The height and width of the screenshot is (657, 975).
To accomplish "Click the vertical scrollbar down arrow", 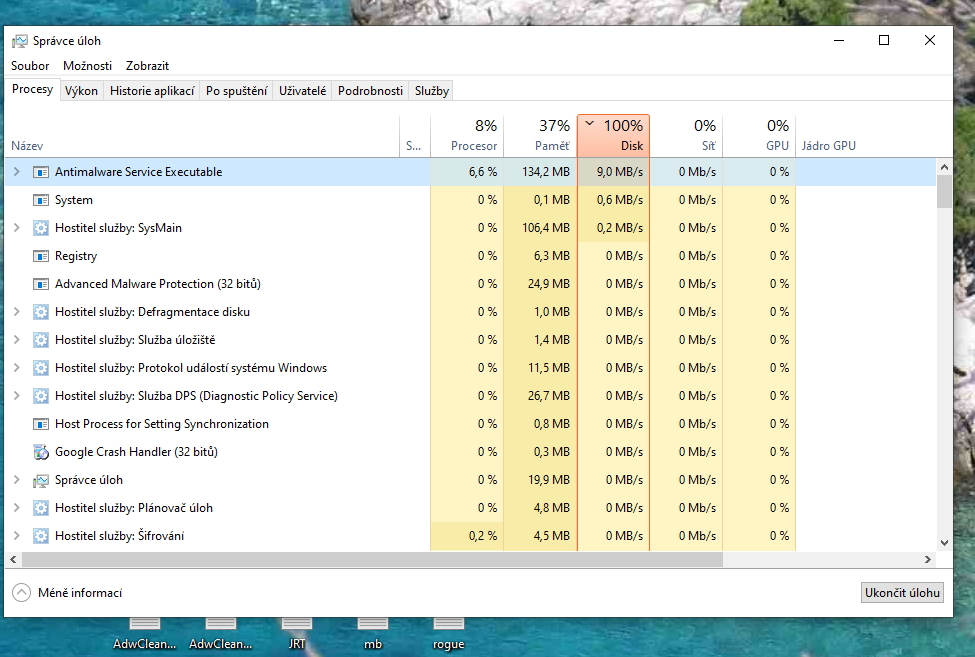I will click(944, 542).
